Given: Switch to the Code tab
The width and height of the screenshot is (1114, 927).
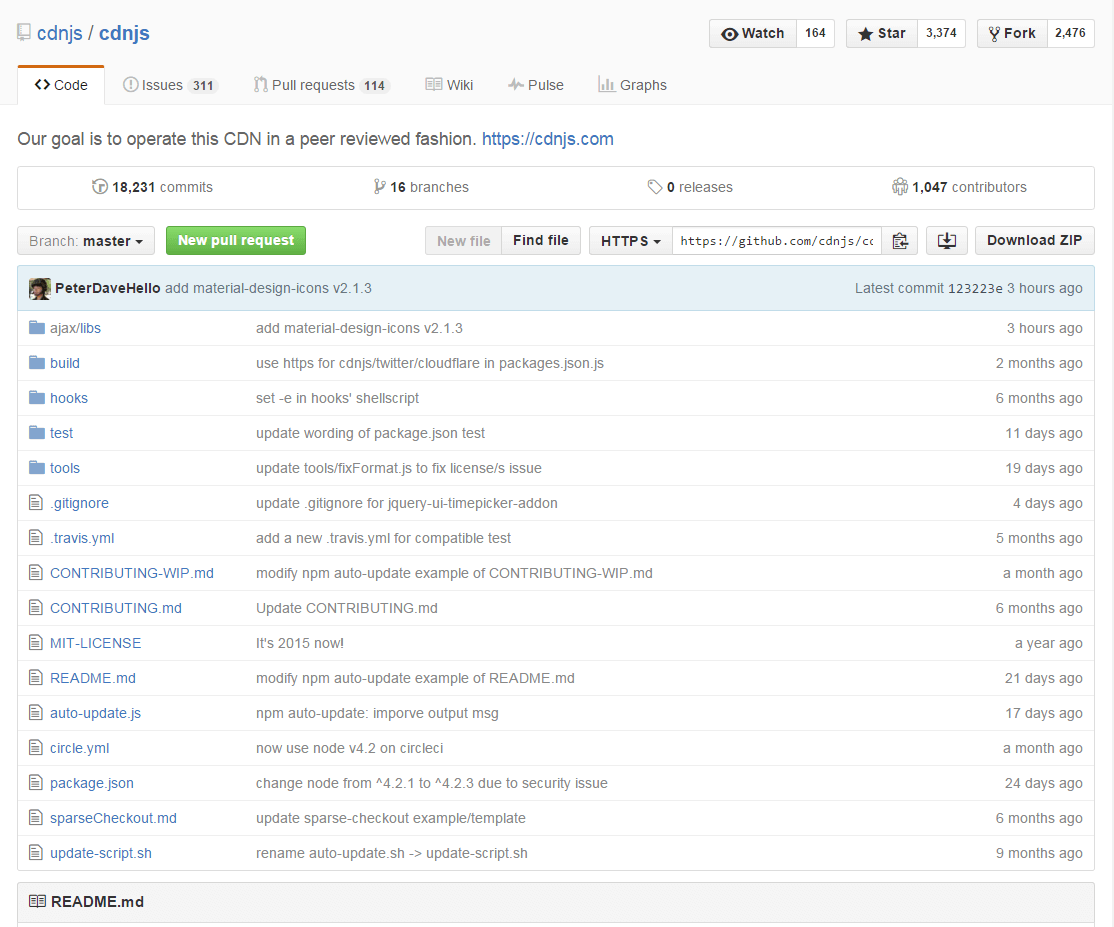Looking at the screenshot, I should (61, 85).
